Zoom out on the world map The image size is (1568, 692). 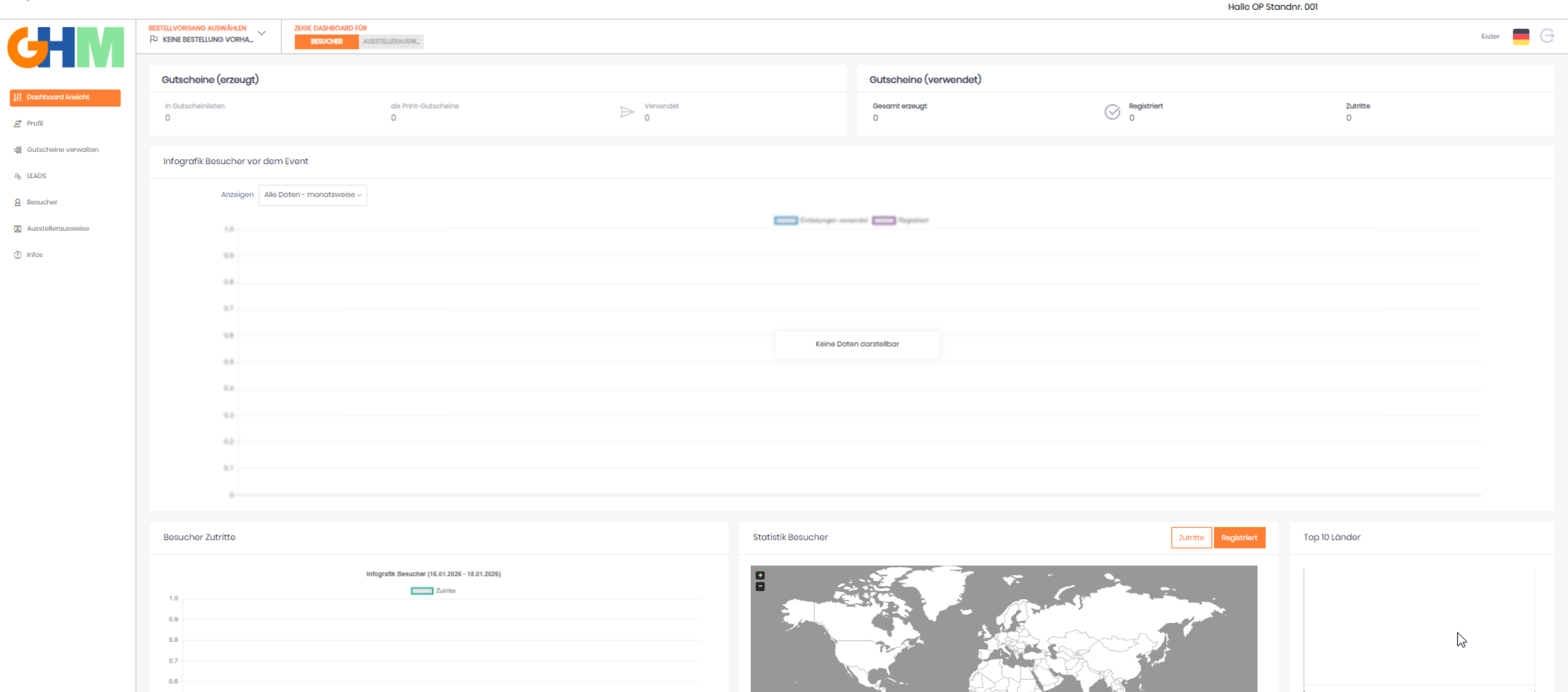click(x=760, y=587)
